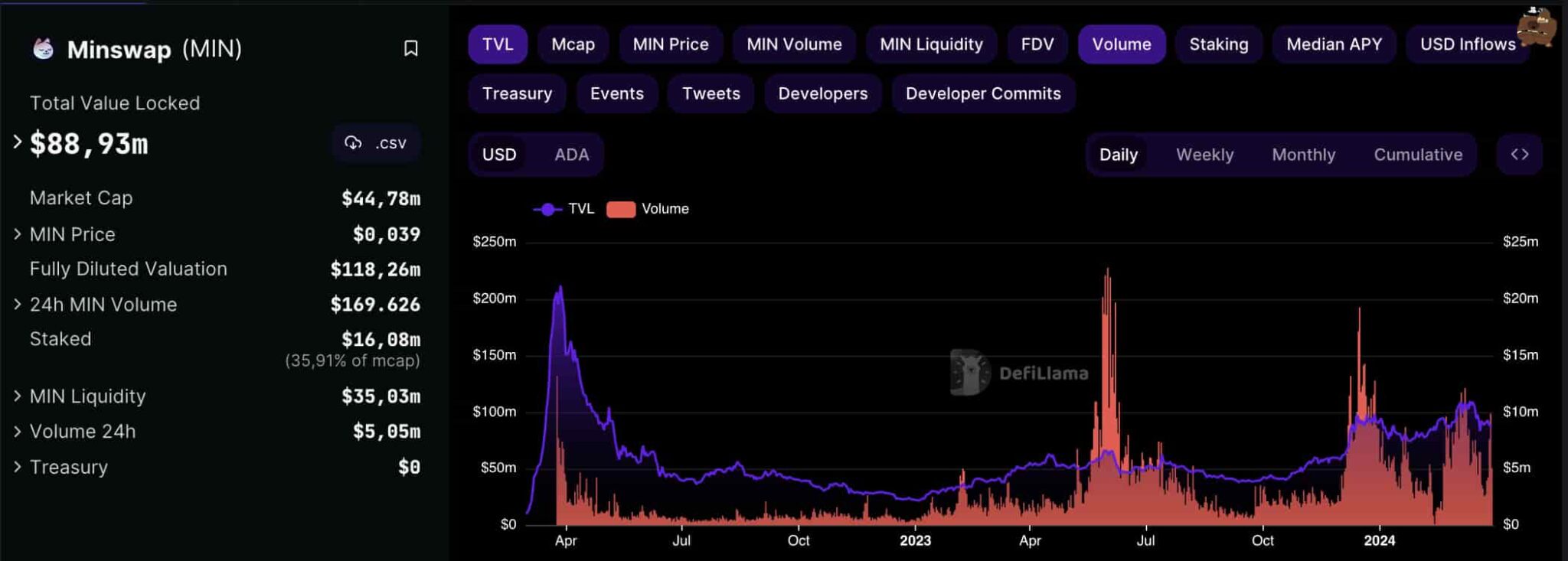Enable the MIN Liquidity metric

pos(931,44)
